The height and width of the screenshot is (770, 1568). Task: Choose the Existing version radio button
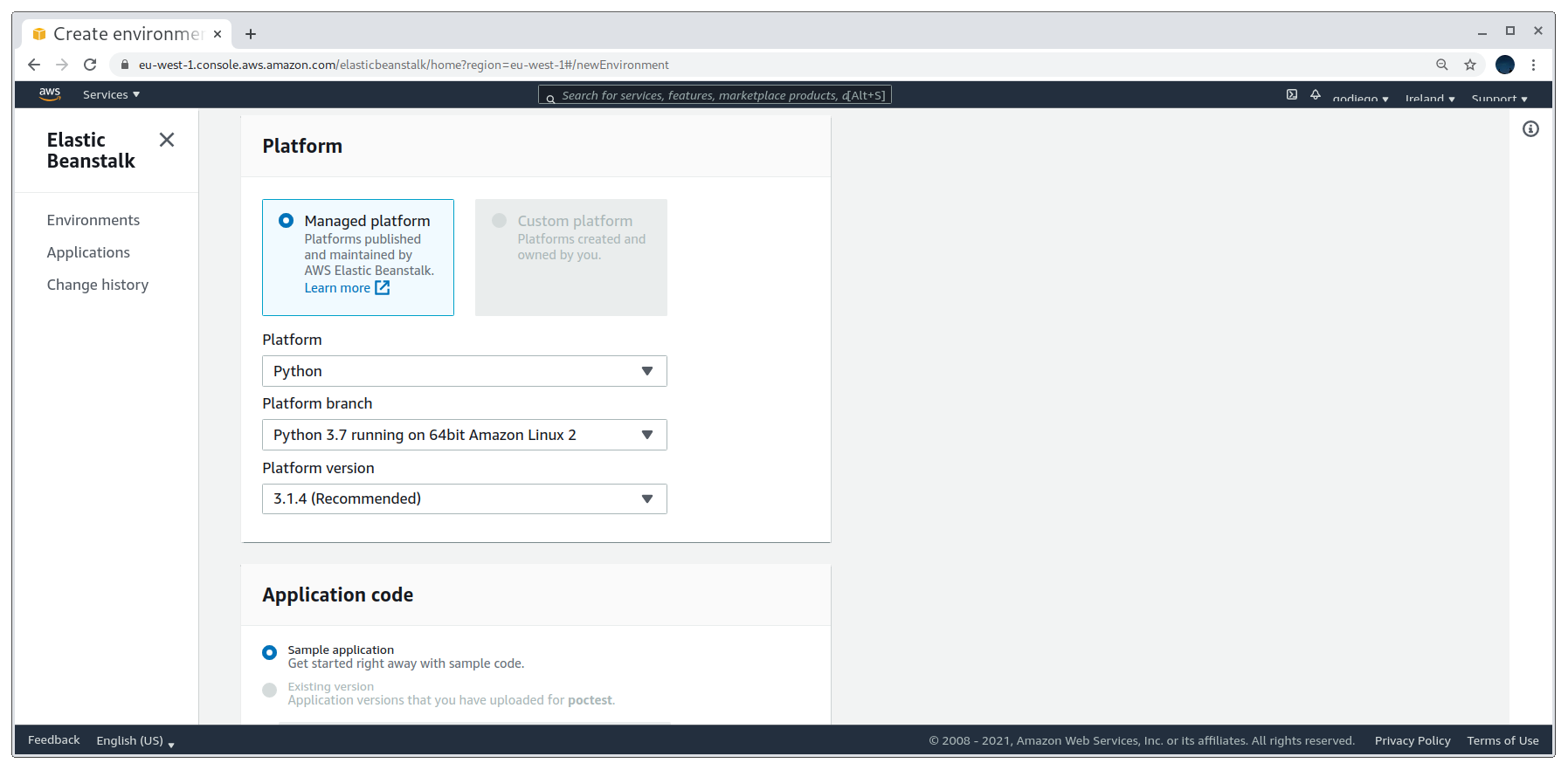269,690
